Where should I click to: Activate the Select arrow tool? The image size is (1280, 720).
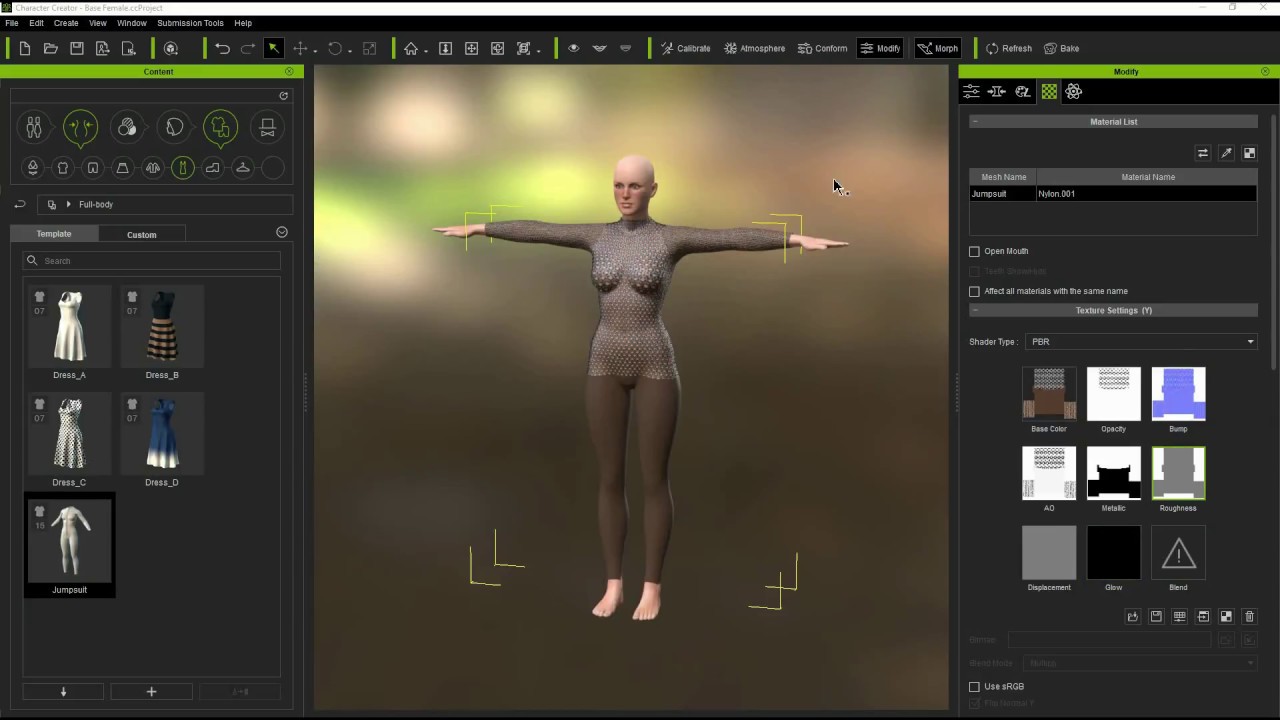pos(273,48)
